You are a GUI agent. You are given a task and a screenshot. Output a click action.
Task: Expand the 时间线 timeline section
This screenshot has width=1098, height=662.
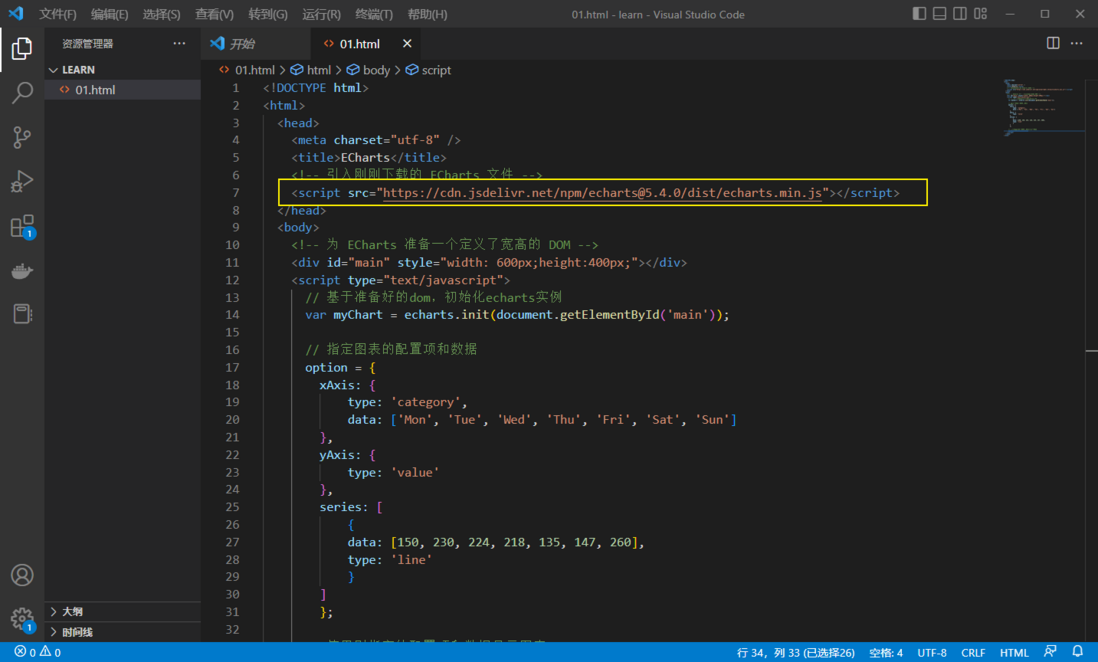point(123,632)
